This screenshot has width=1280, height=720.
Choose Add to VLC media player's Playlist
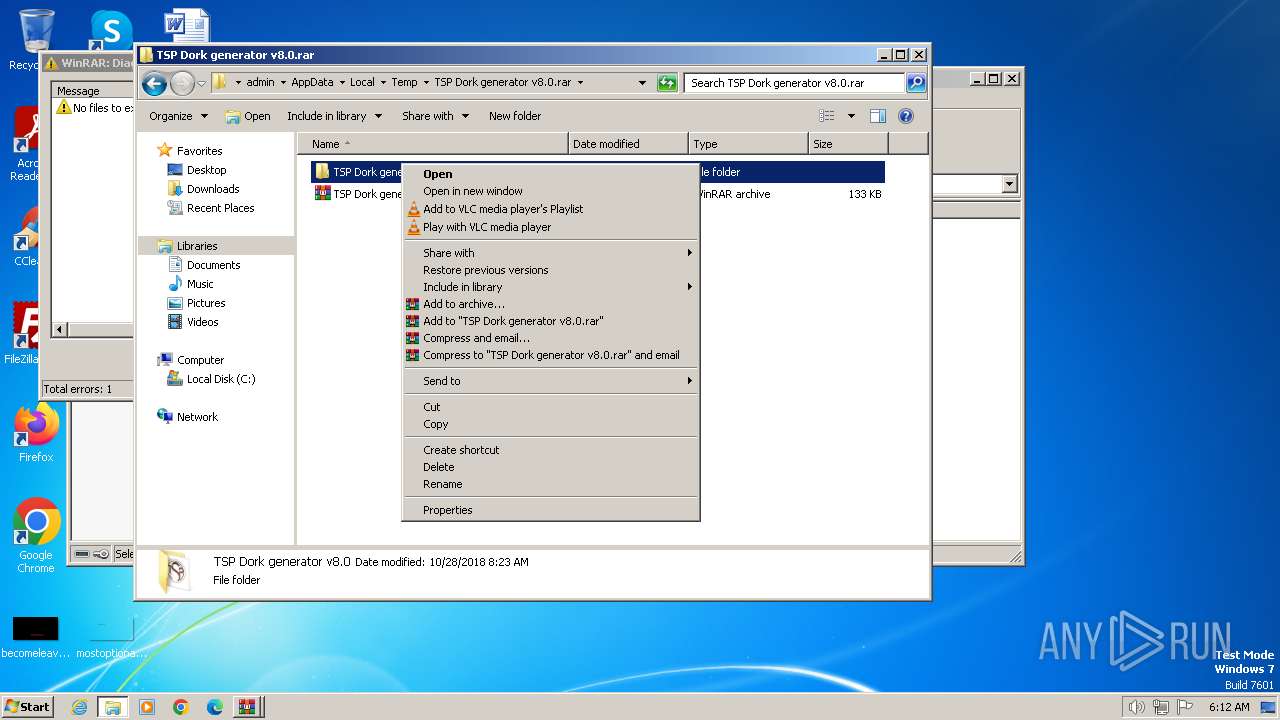(x=550, y=209)
